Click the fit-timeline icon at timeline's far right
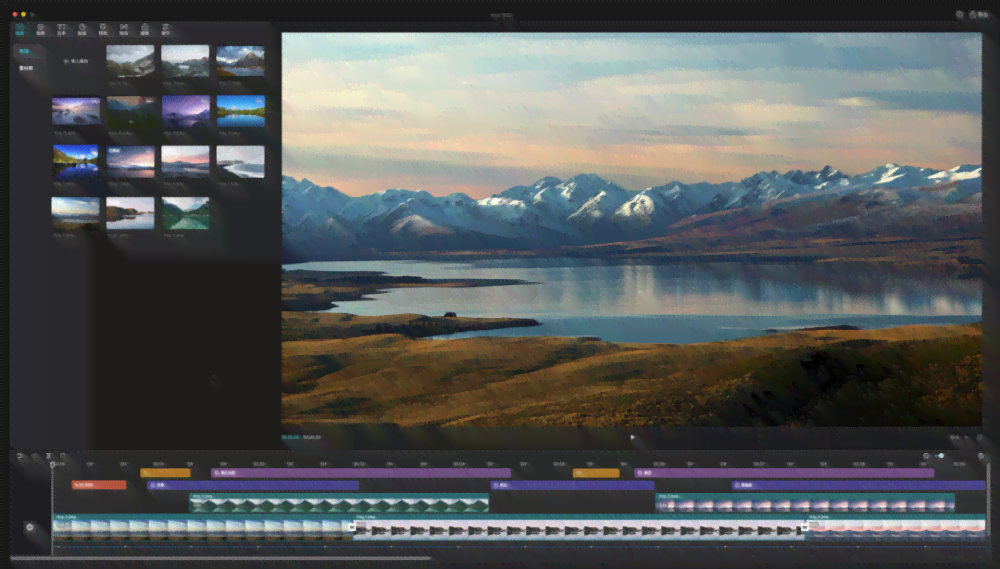The width and height of the screenshot is (1000, 569). [982, 456]
